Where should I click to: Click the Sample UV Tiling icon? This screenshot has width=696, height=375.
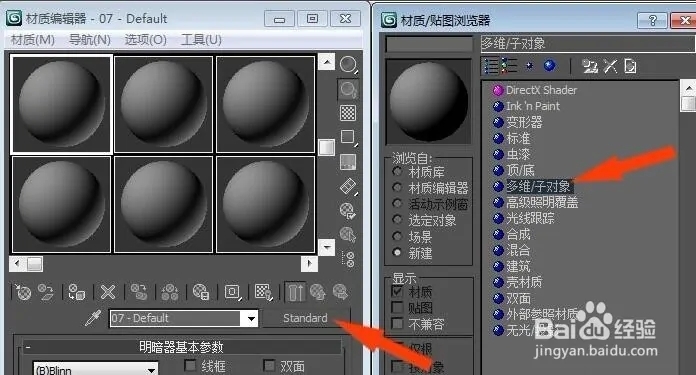(348, 137)
